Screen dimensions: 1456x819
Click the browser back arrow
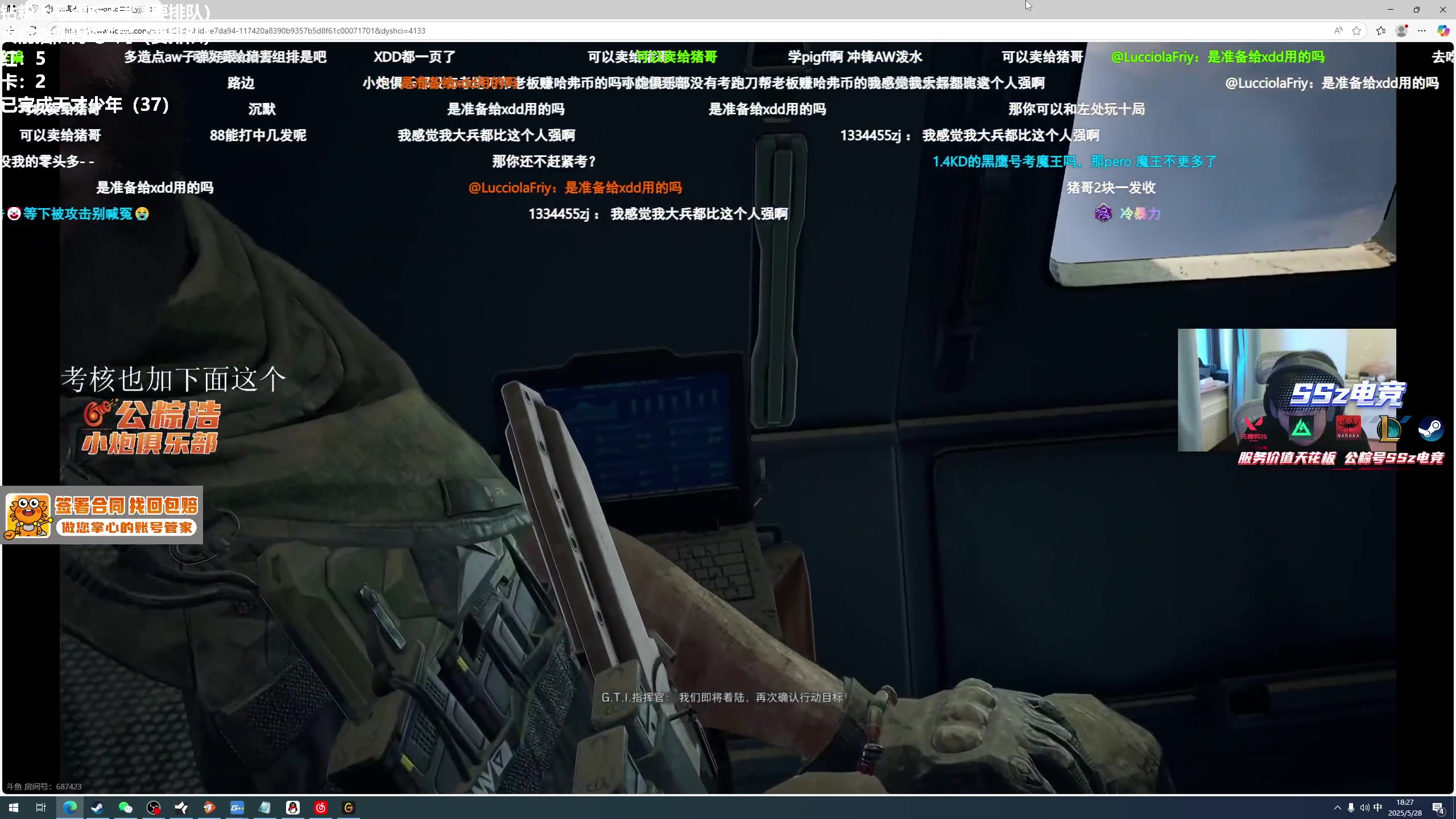pos(11,31)
